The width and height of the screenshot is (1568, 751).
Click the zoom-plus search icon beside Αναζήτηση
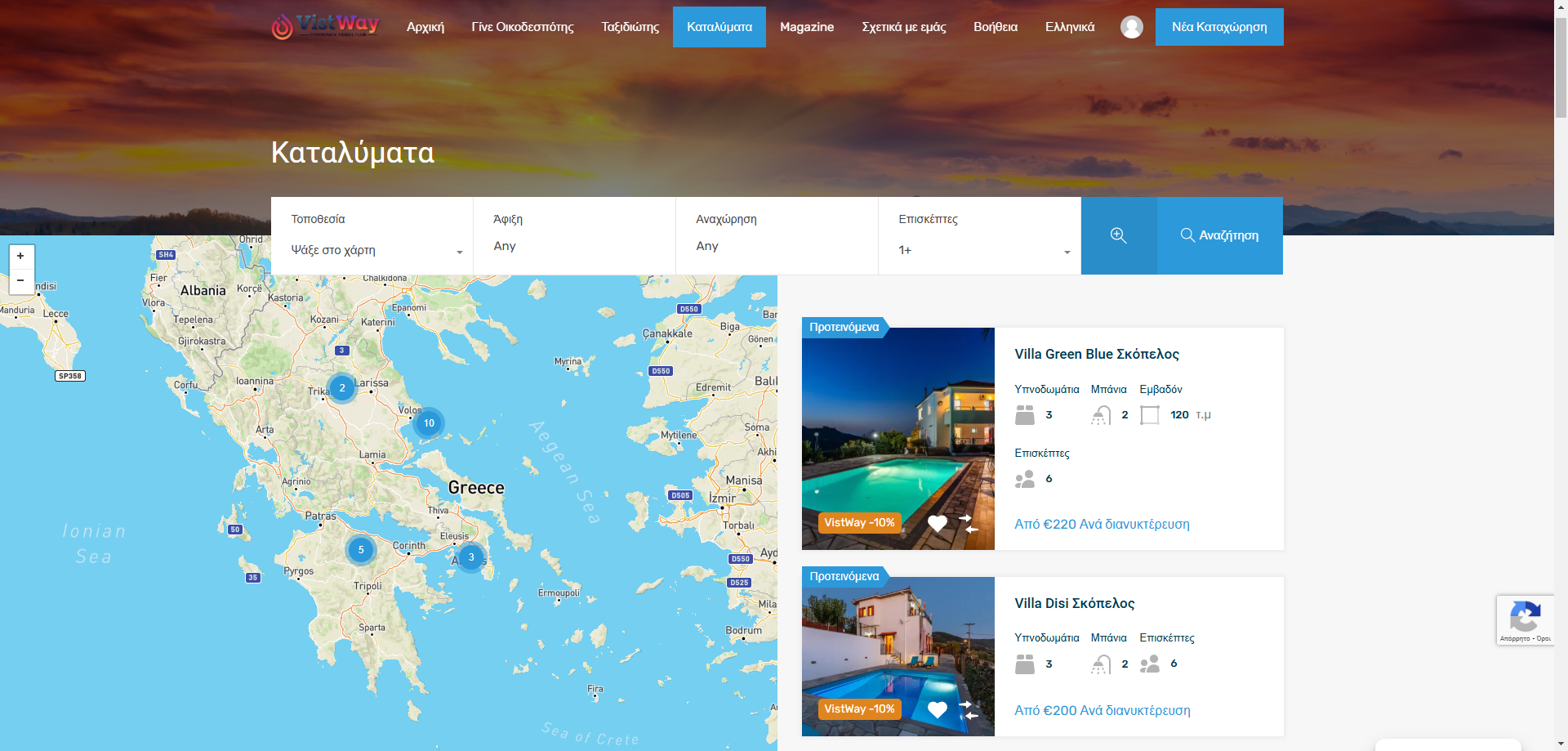1119,235
